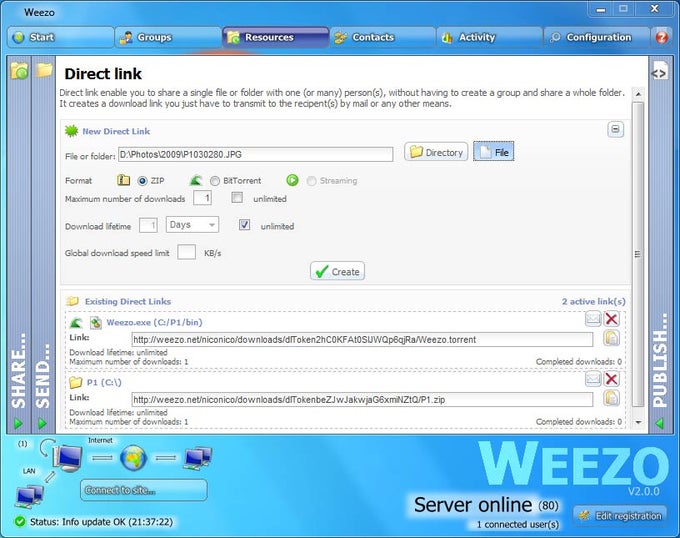Click the Existing Direct Links folder icon

tap(72, 301)
